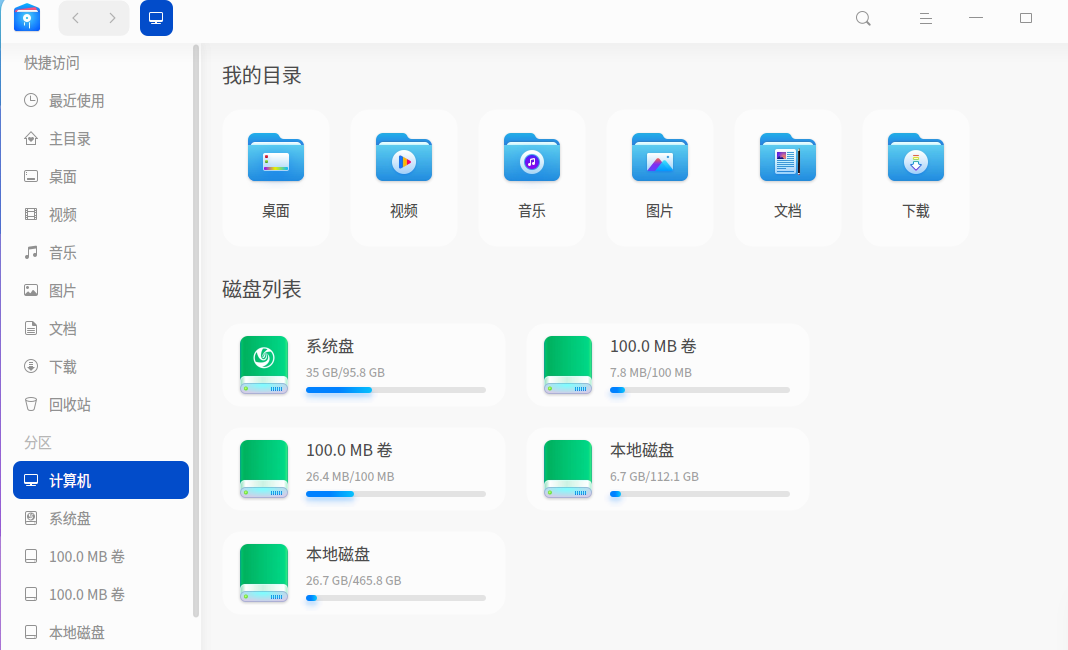Open 最近使用 in the sidebar
Viewport: 1068px width, 650px height.
point(101,101)
